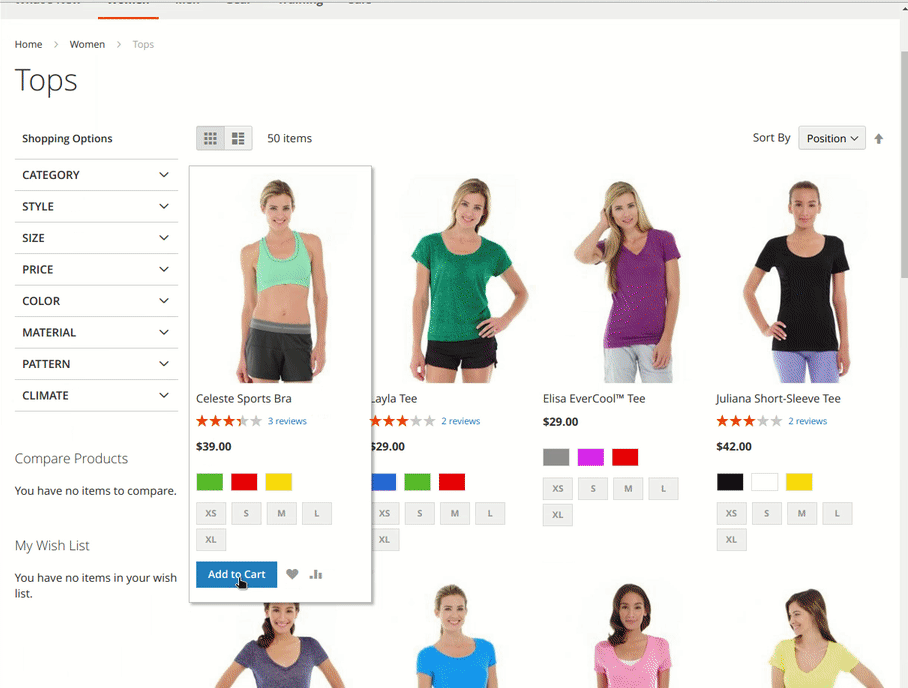
Task: Select blue color for Layla Tee
Action: point(384,482)
